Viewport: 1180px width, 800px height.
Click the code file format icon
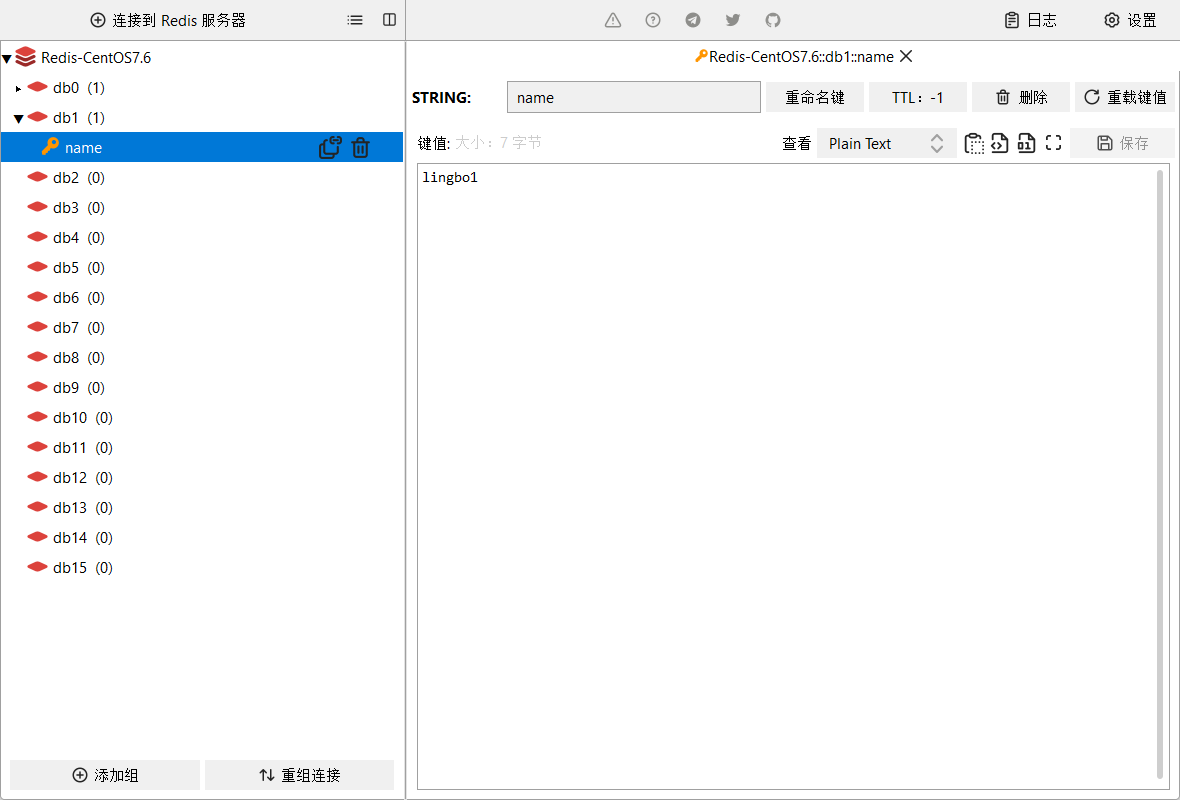(x=999, y=143)
